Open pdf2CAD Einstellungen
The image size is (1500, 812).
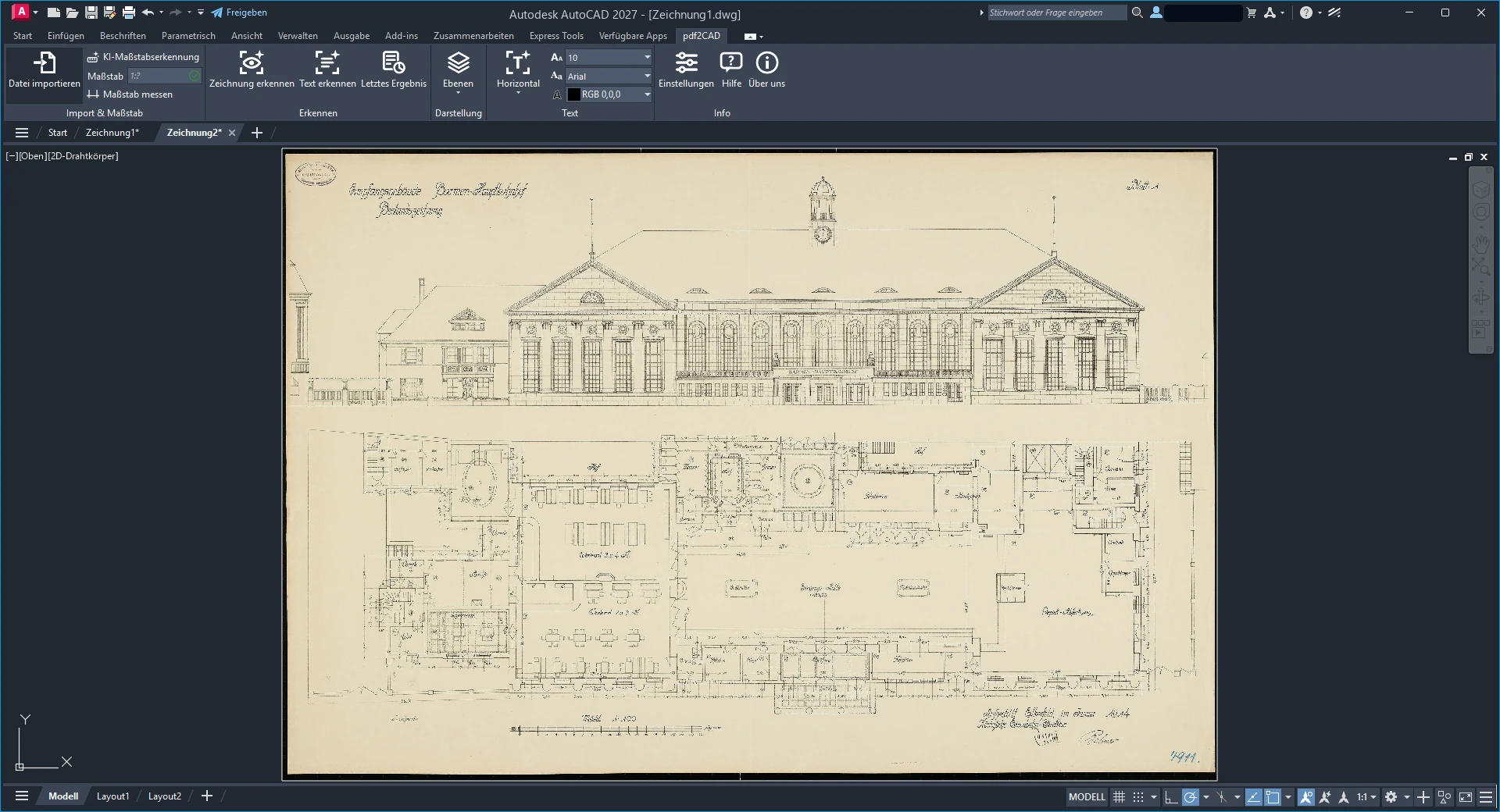[686, 69]
